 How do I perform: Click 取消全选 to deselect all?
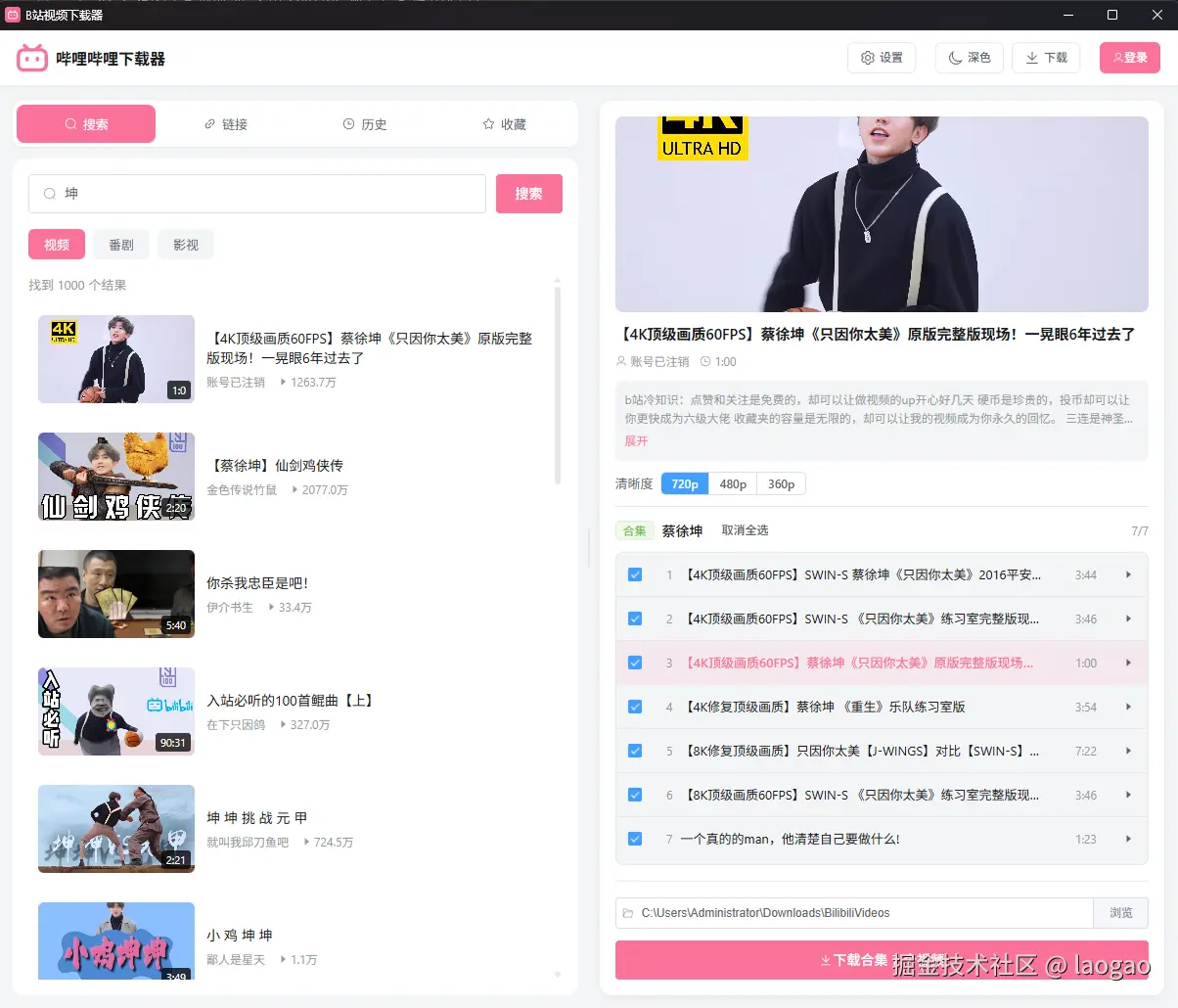pos(745,530)
